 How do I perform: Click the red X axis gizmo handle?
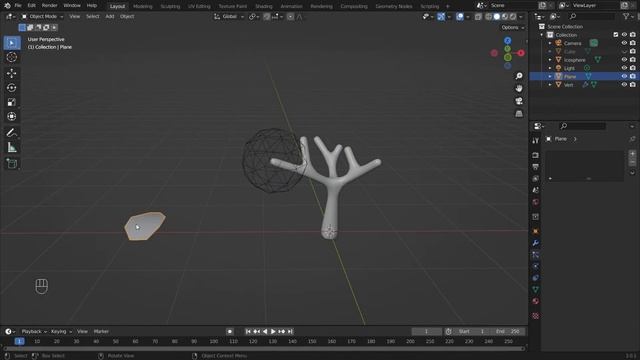click(521, 53)
